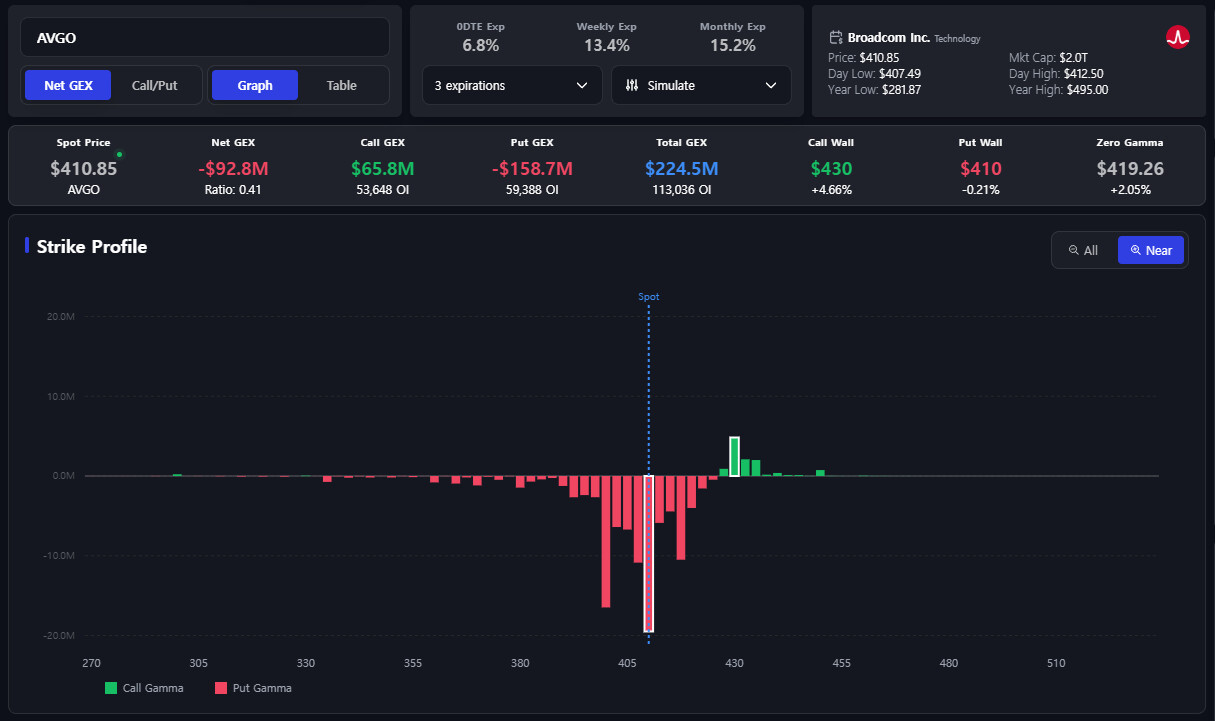Viewport: 1215px width, 721px height.
Task: Click the green live dot beside spot price
Action: tap(120, 154)
